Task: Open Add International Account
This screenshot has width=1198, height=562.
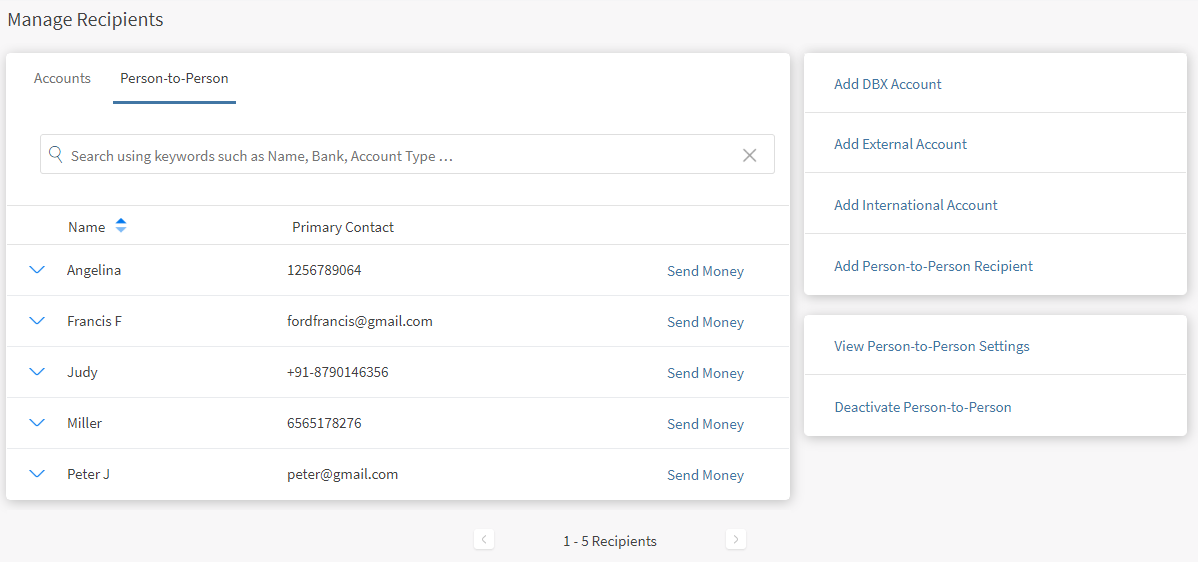Action: point(916,205)
